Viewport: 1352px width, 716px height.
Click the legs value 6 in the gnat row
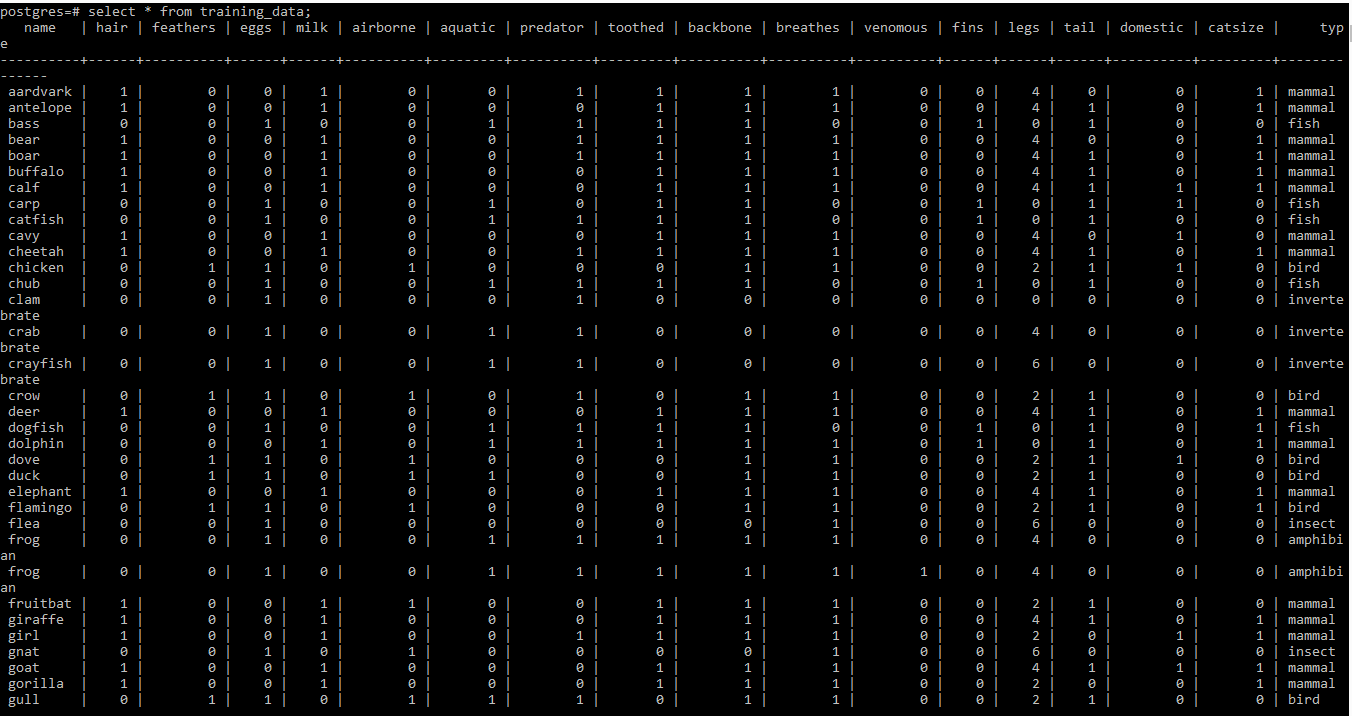pyautogui.click(x=1035, y=652)
